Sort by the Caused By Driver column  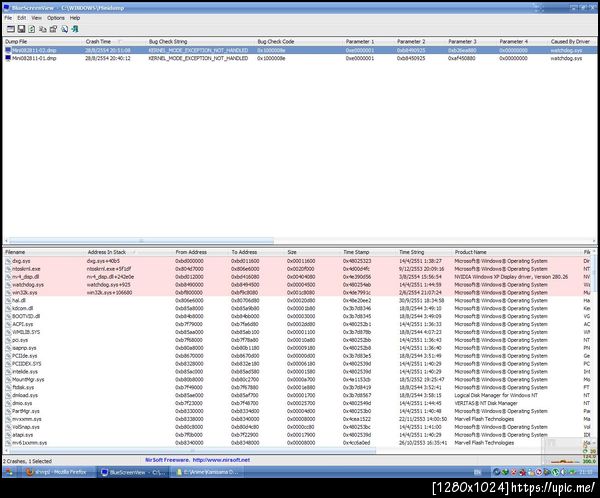572,41
